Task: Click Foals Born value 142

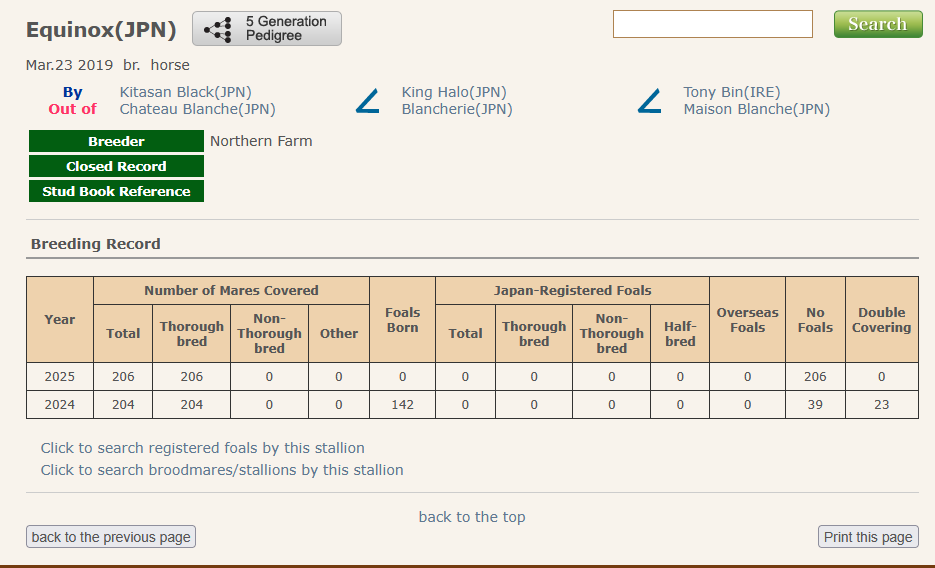Action: pyautogui.click(x=403, y=405)
